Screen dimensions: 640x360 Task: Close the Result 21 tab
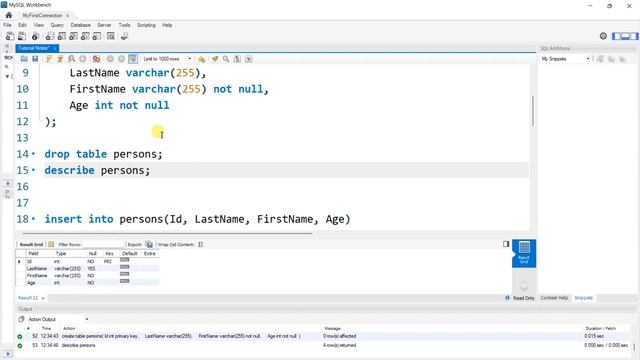43,298
